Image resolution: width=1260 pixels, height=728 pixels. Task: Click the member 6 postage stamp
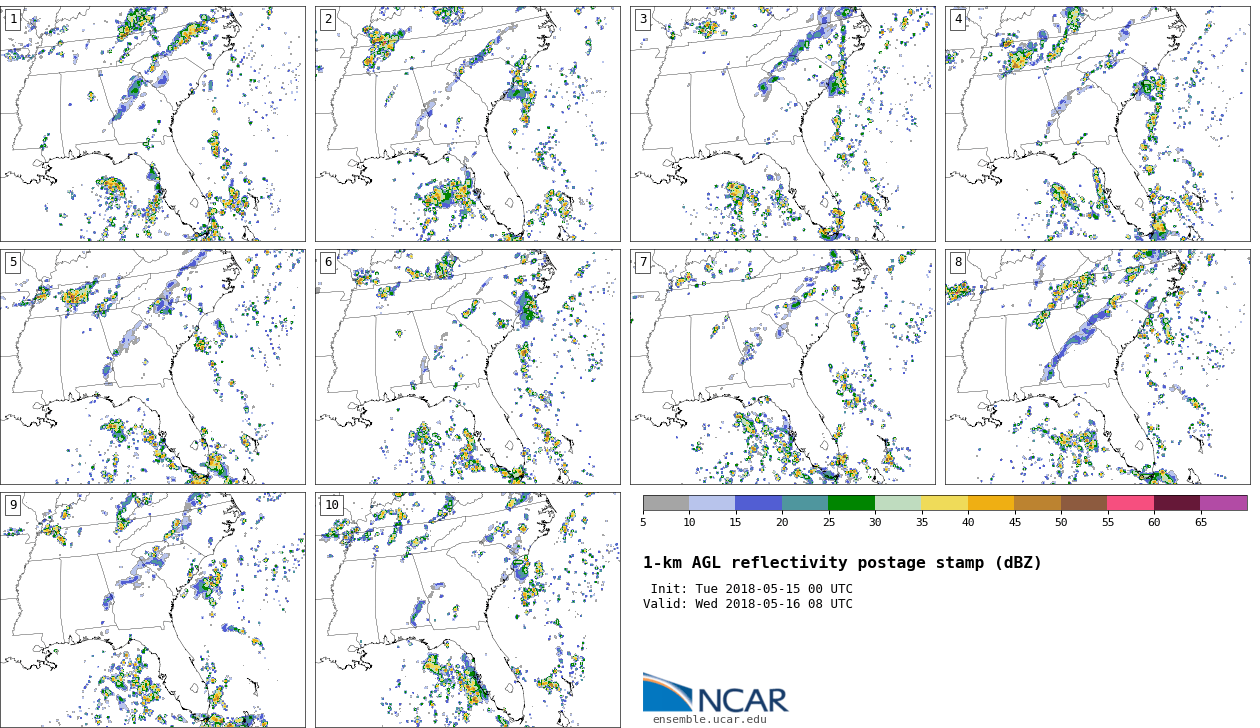[467, 367]
